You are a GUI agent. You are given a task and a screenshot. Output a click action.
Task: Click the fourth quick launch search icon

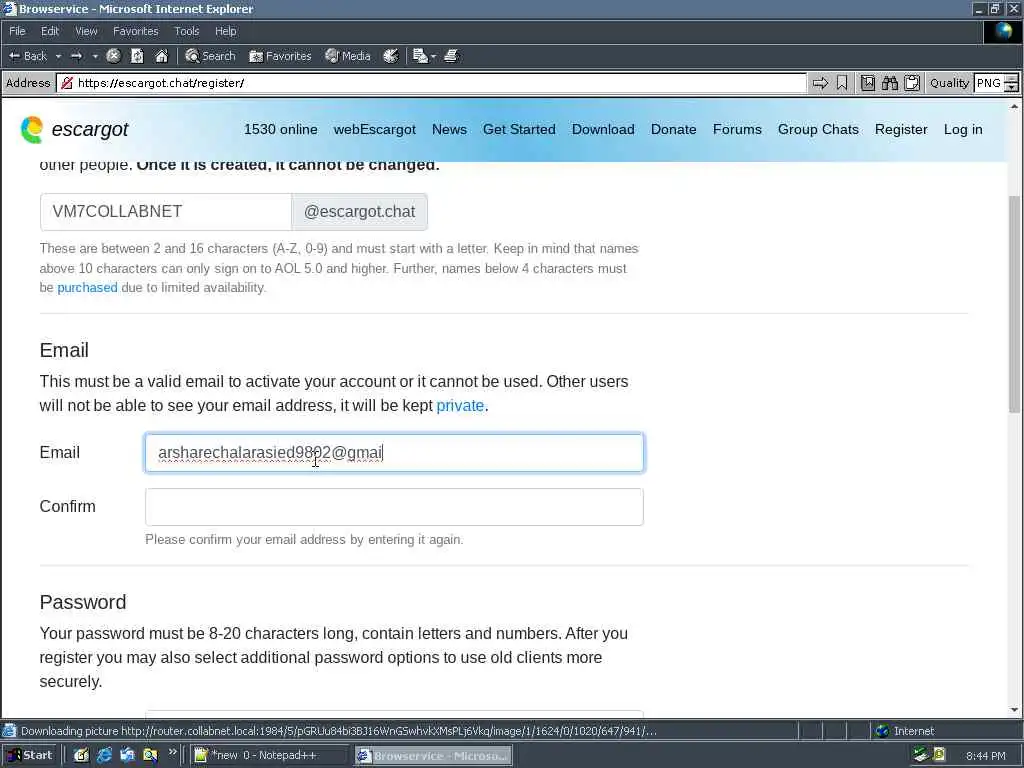click(x=150, y=756)
